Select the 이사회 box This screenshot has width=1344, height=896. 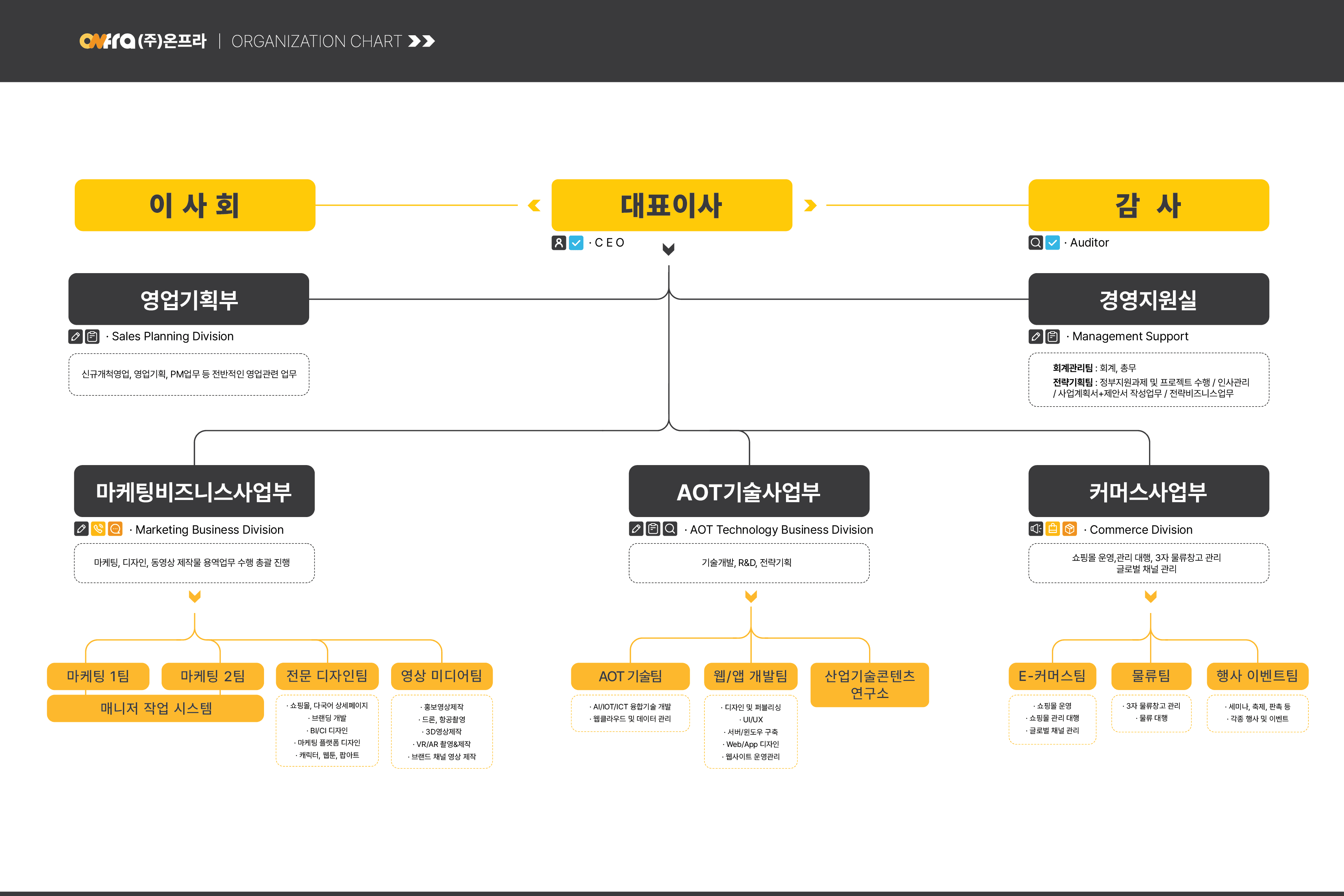coord(195,205)
